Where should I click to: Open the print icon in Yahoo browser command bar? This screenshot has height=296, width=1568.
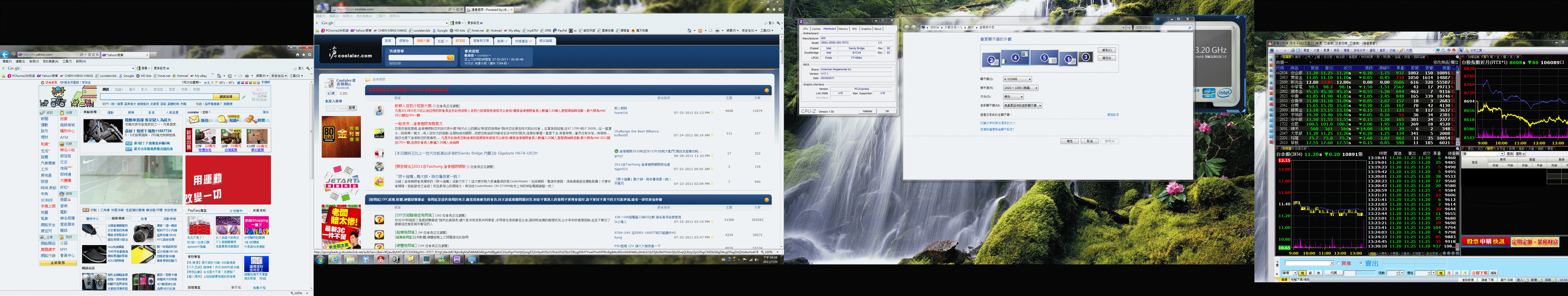pos(247,76)
